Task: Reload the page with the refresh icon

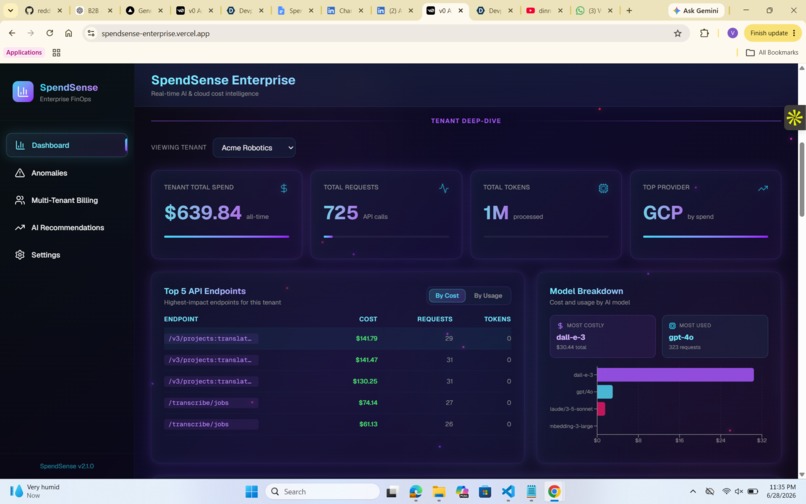Action: pos(49,33)
